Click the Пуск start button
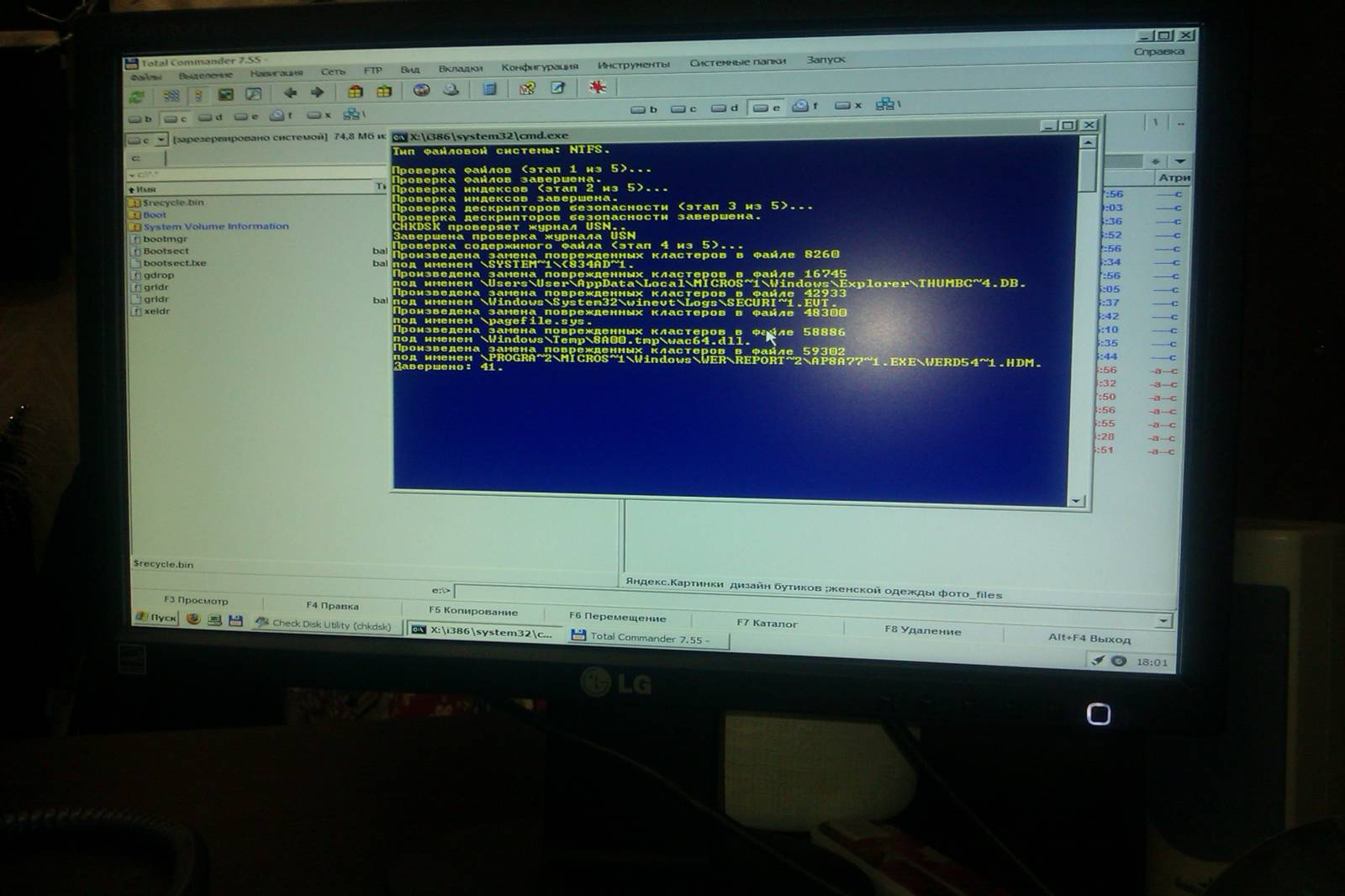Viewport: 1345px width, 896px height. tap(156, 618)
